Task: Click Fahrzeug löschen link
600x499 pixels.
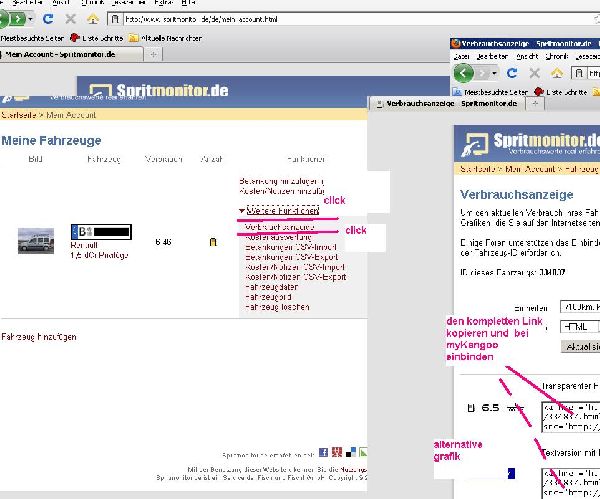Action: (277, 307)
